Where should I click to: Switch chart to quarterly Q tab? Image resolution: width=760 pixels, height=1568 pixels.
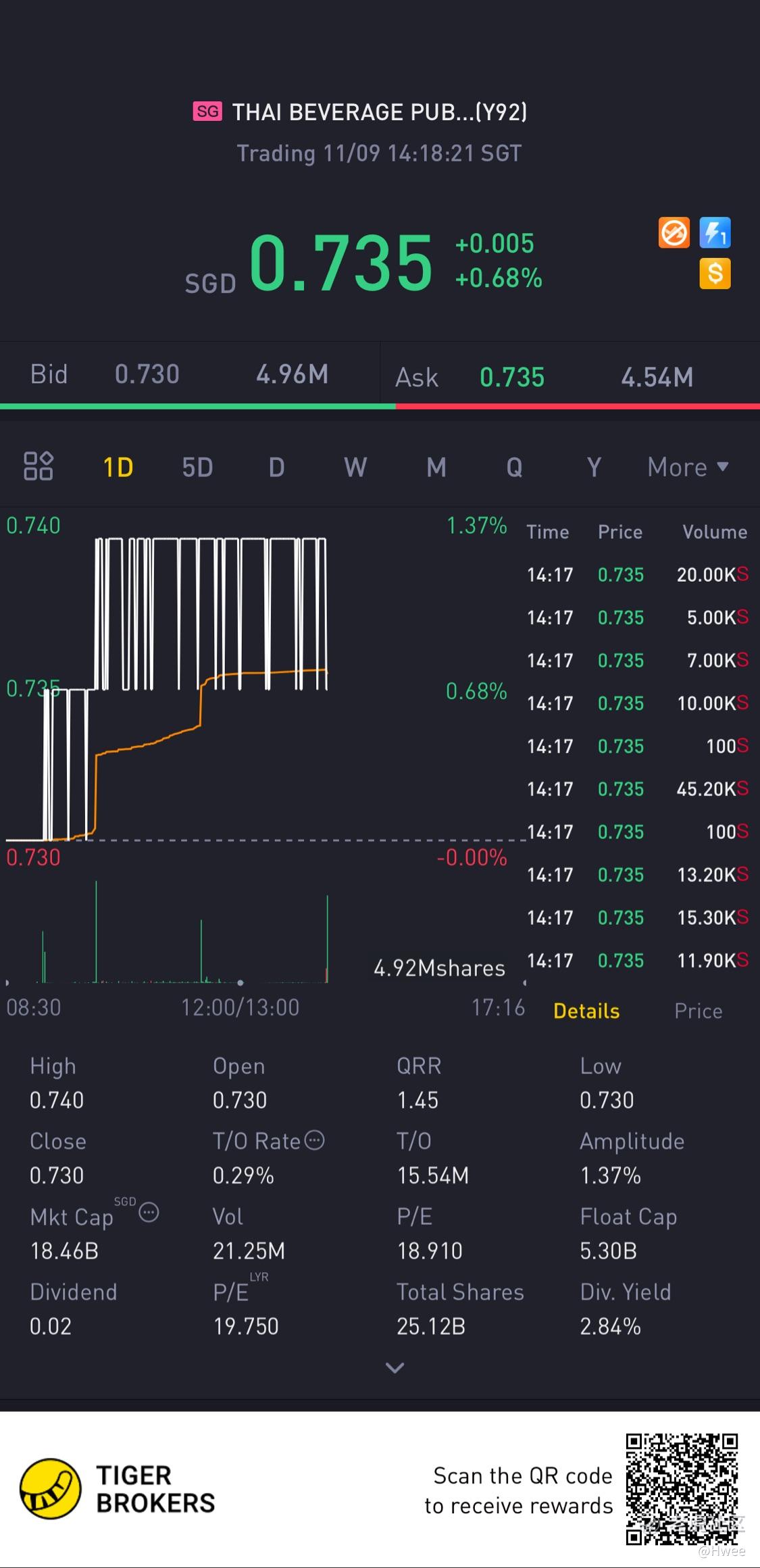point(515,467)
